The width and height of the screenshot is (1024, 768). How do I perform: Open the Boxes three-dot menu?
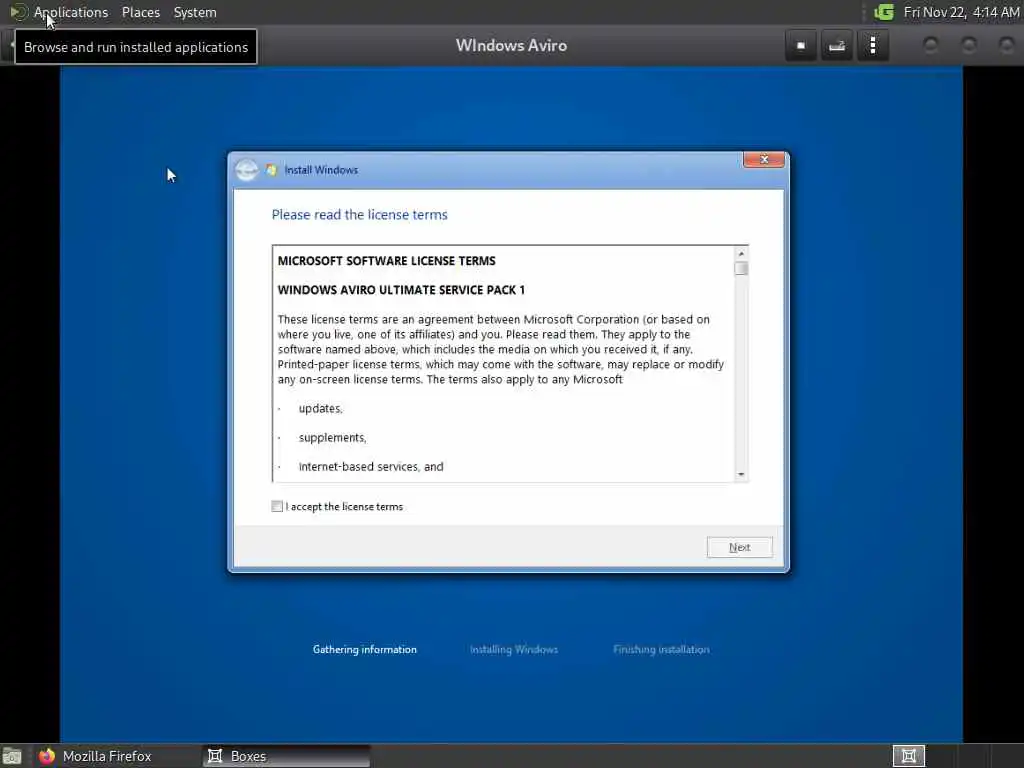(872, 46)
